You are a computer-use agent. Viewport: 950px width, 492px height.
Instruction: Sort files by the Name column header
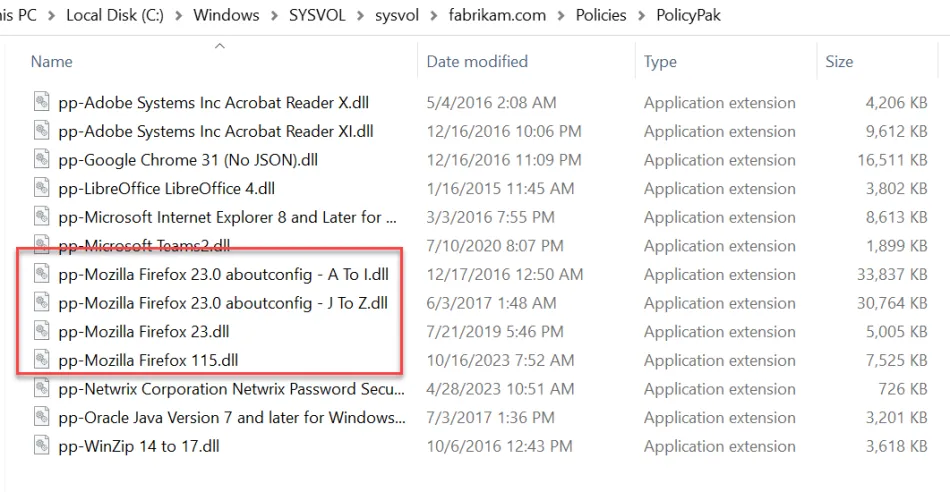pyautogui.click(x=52, y=61)
